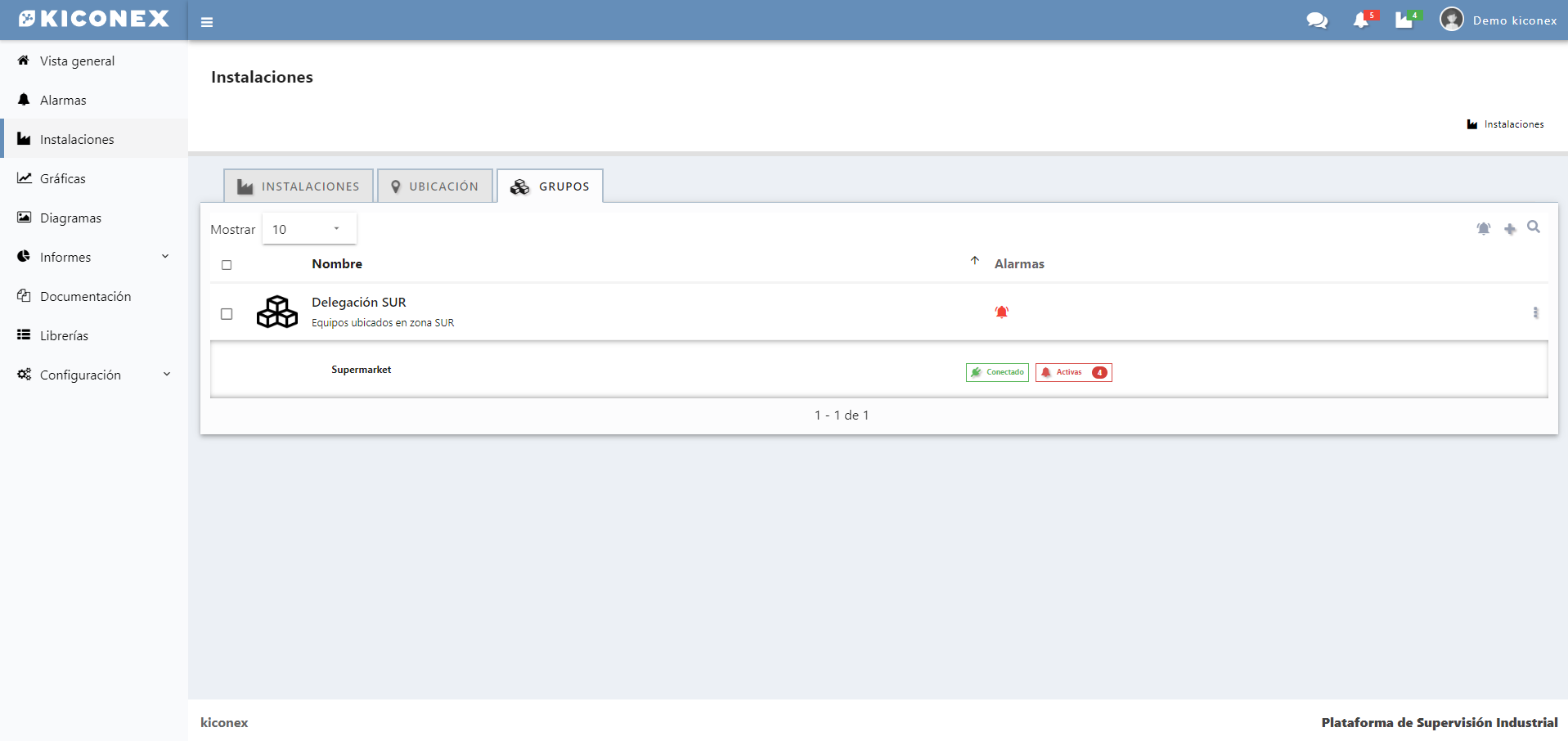Open the Demo kiconex user profile

(1498, 20)
